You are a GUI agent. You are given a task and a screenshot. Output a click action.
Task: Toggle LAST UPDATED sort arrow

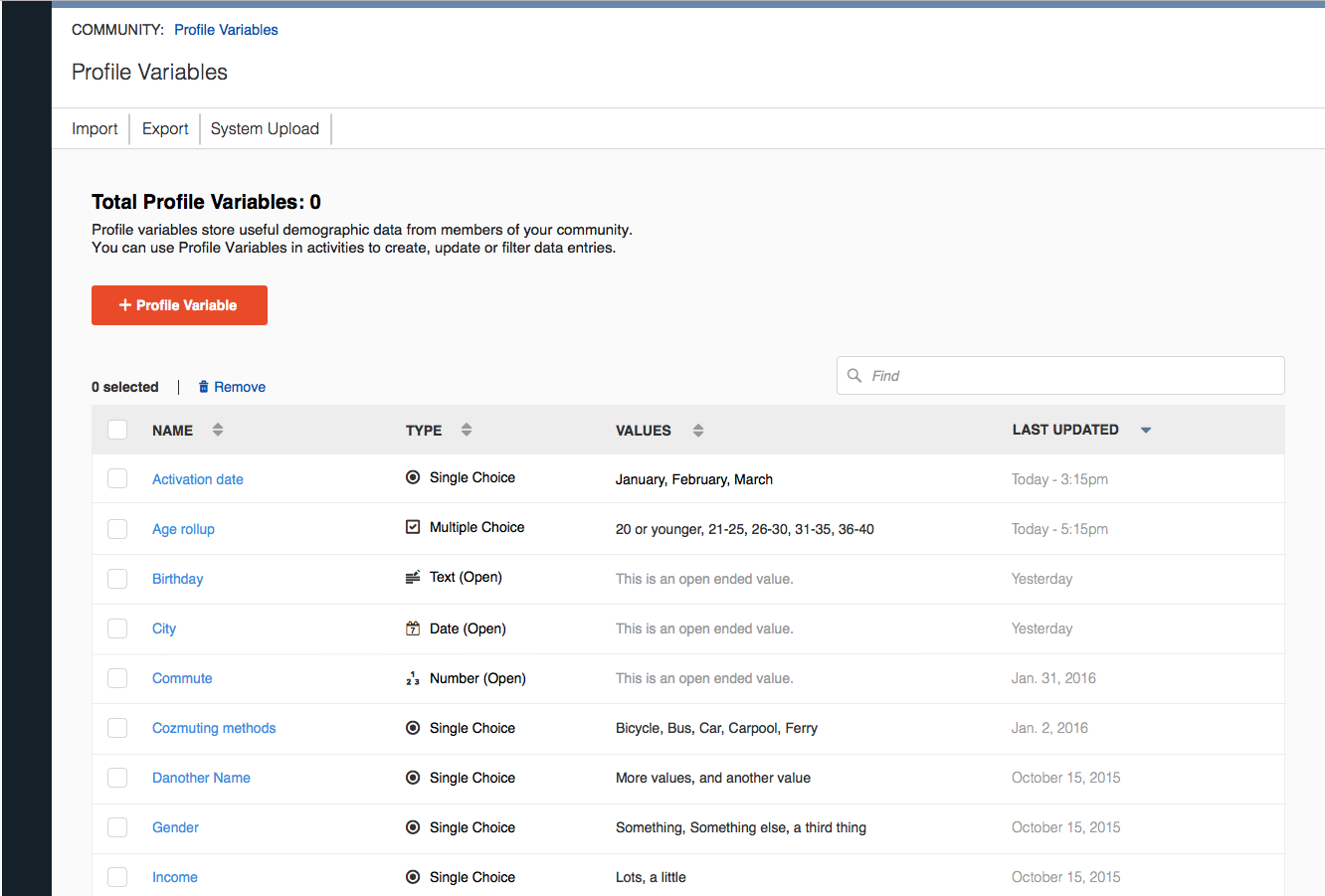coord(1146,431)
